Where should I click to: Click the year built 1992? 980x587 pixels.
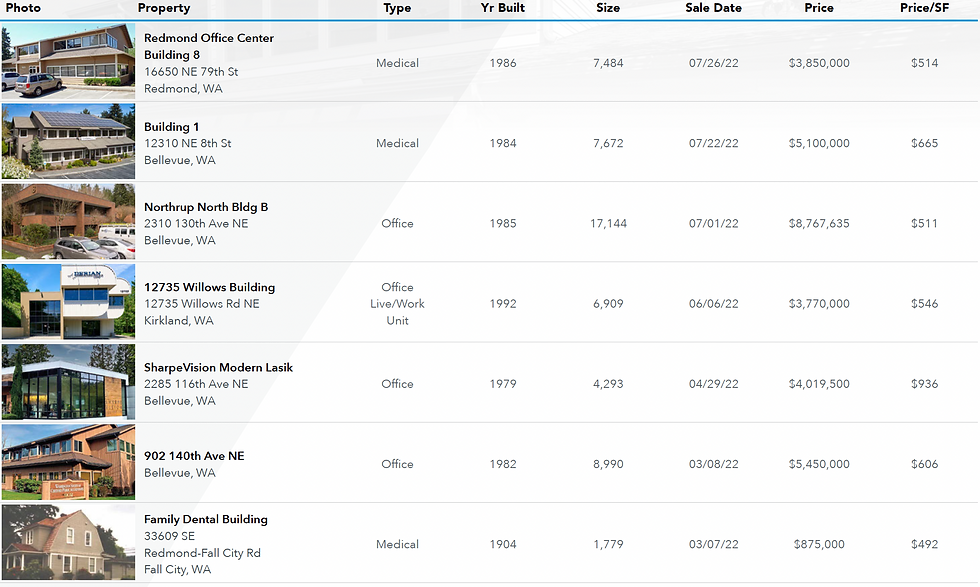coord(502,304)
